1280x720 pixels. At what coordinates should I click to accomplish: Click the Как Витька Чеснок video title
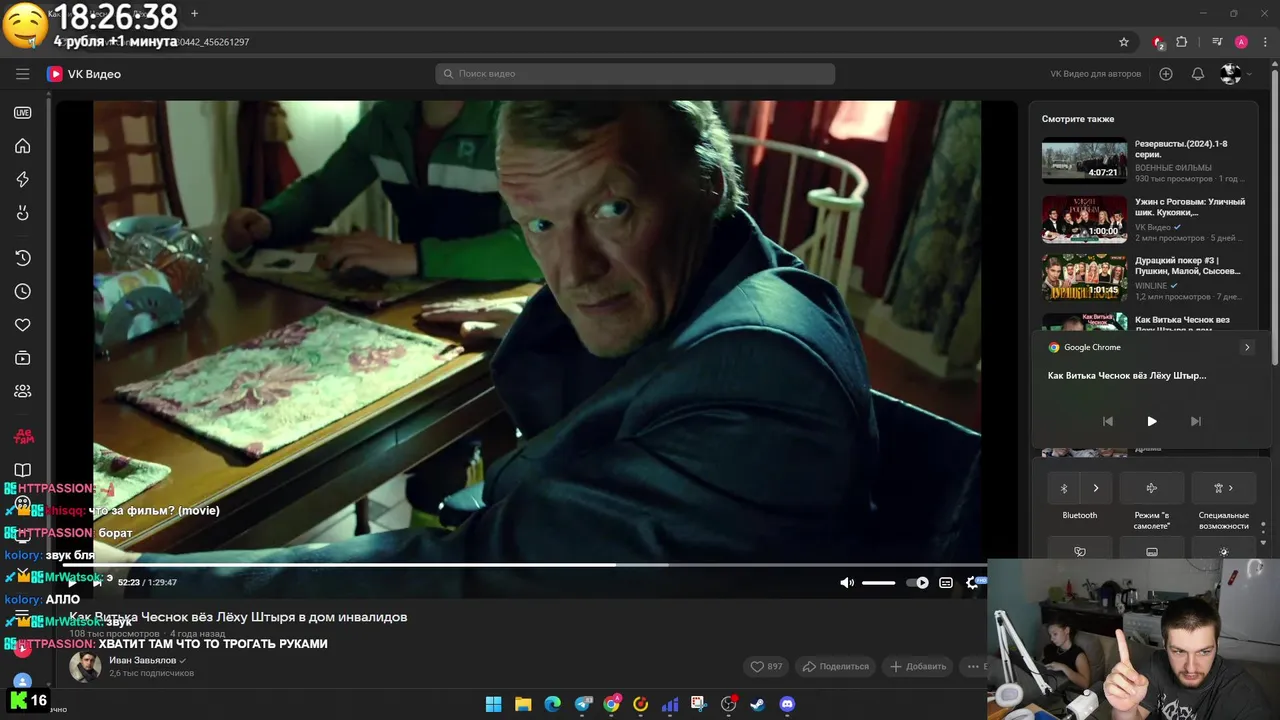pyautogui.click(x=238, y=617)
